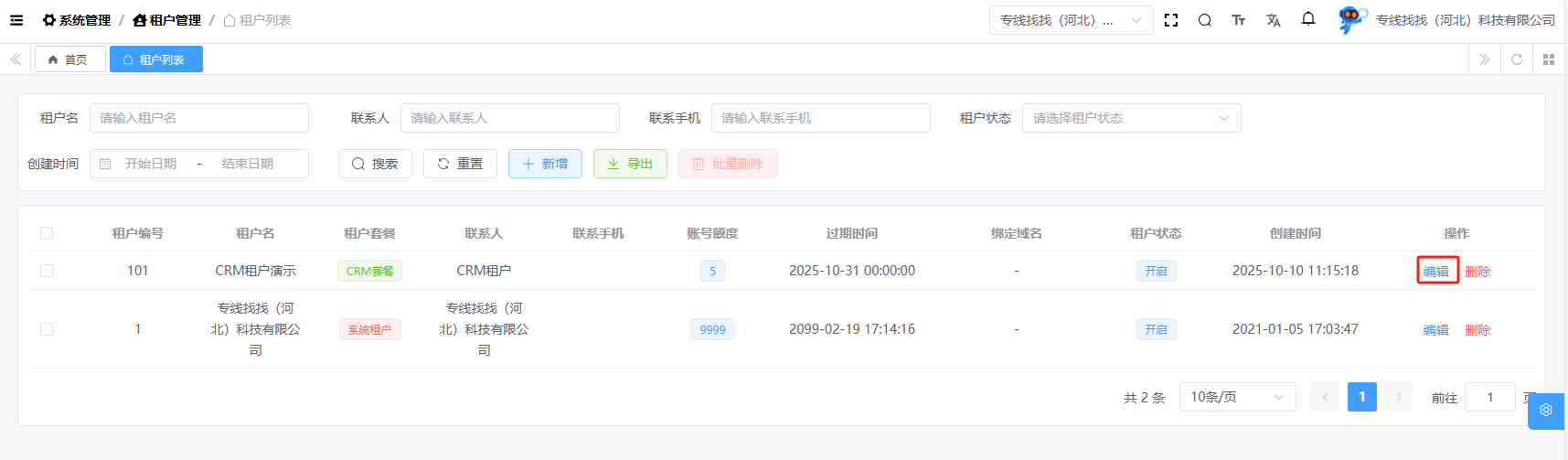Refresh the current tab with reload icon

(1517, 59)
